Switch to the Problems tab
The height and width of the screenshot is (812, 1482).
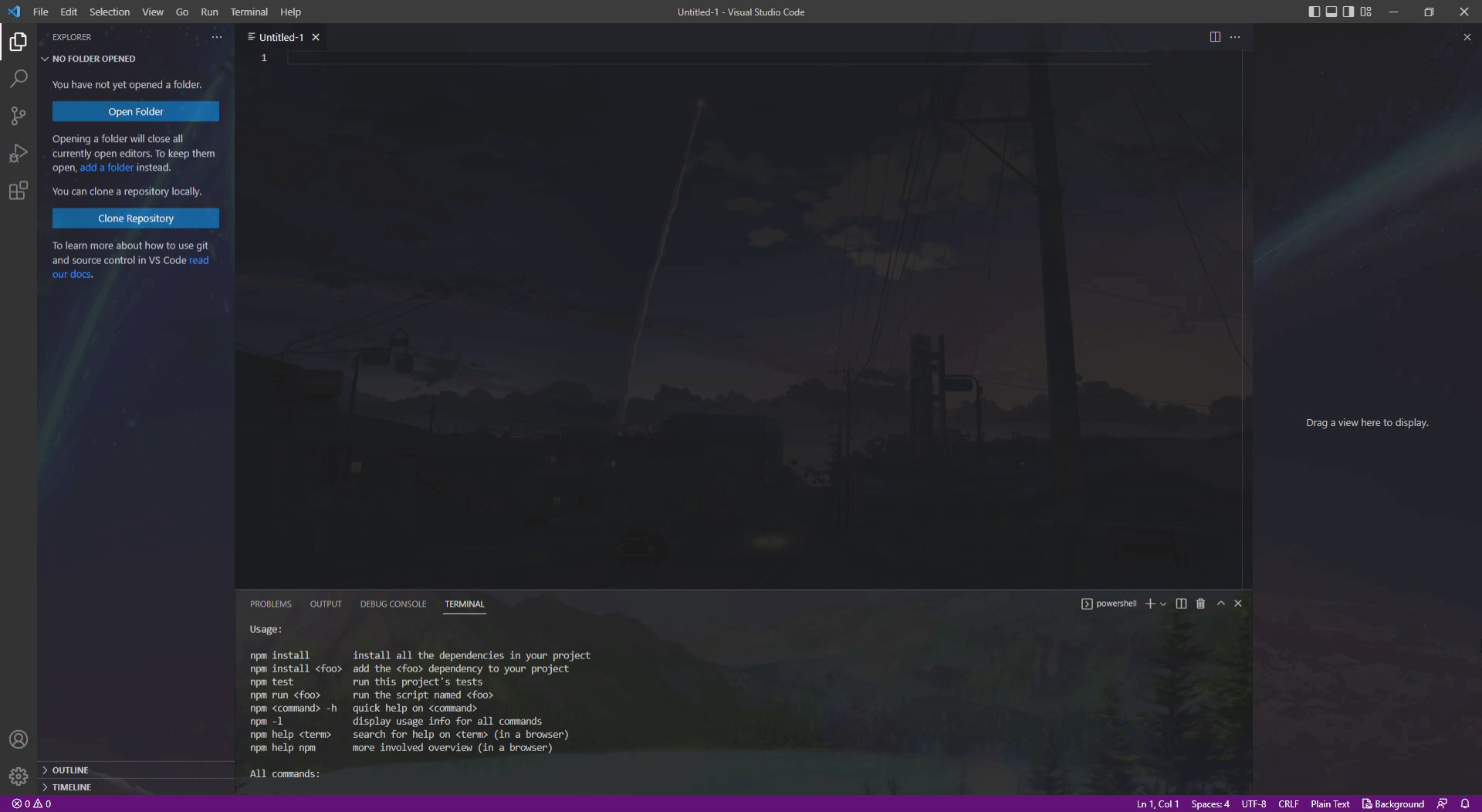tap(270, 604)
